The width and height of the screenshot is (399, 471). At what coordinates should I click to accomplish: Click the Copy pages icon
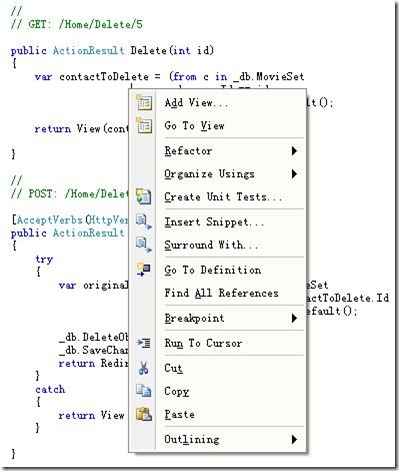[144, 391]
